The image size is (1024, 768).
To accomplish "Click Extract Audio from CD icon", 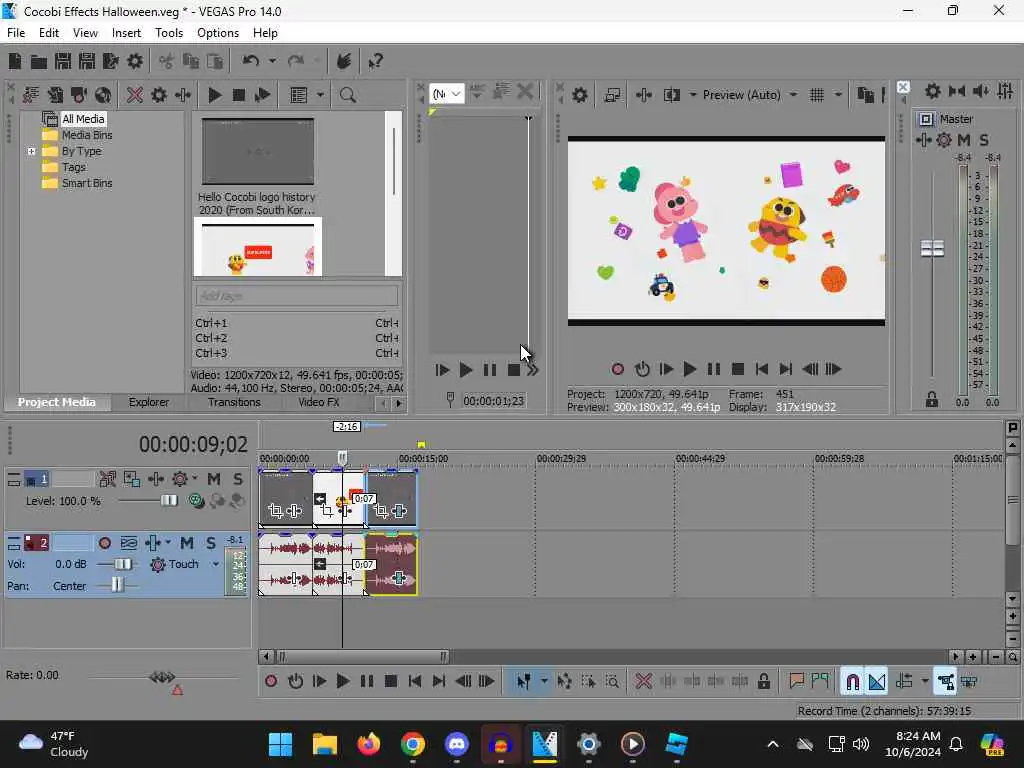I will (79, 95).
